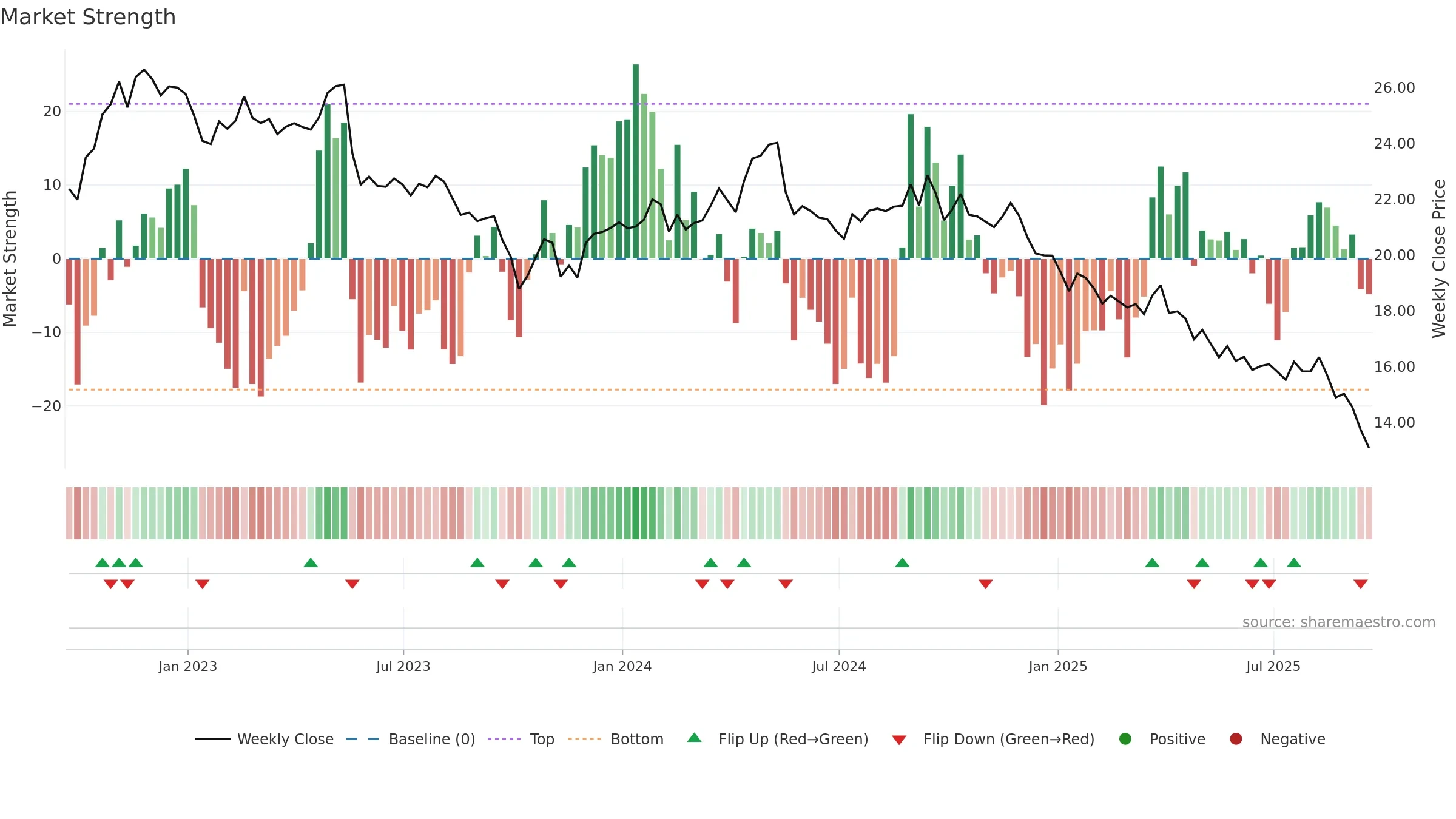Click the red Flip Down legend triangle

899,740
